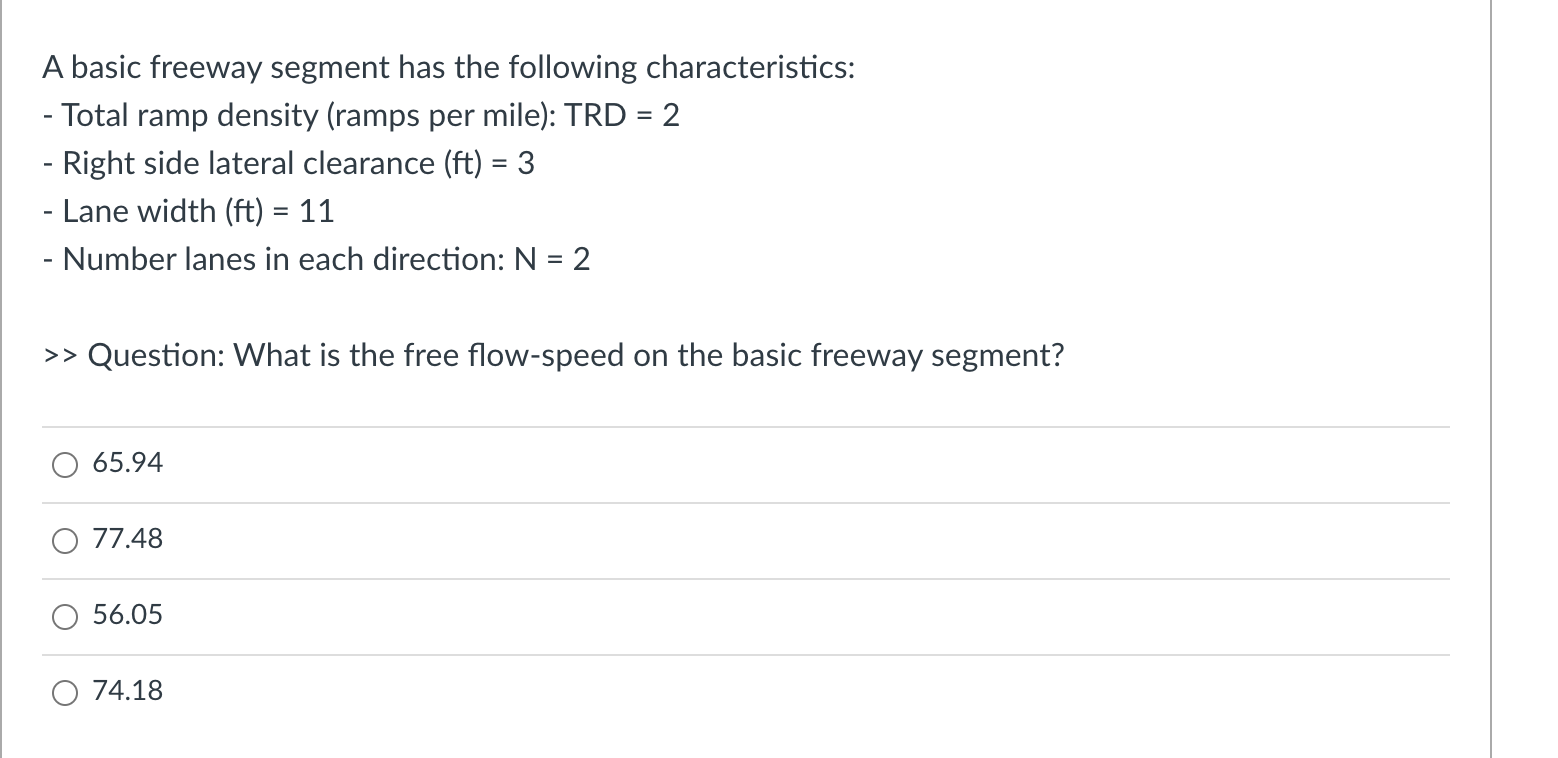Viewport: 1558px width, 758px height.
Task: Select the answer option 65.94
Action: click(x=126, y=463)
